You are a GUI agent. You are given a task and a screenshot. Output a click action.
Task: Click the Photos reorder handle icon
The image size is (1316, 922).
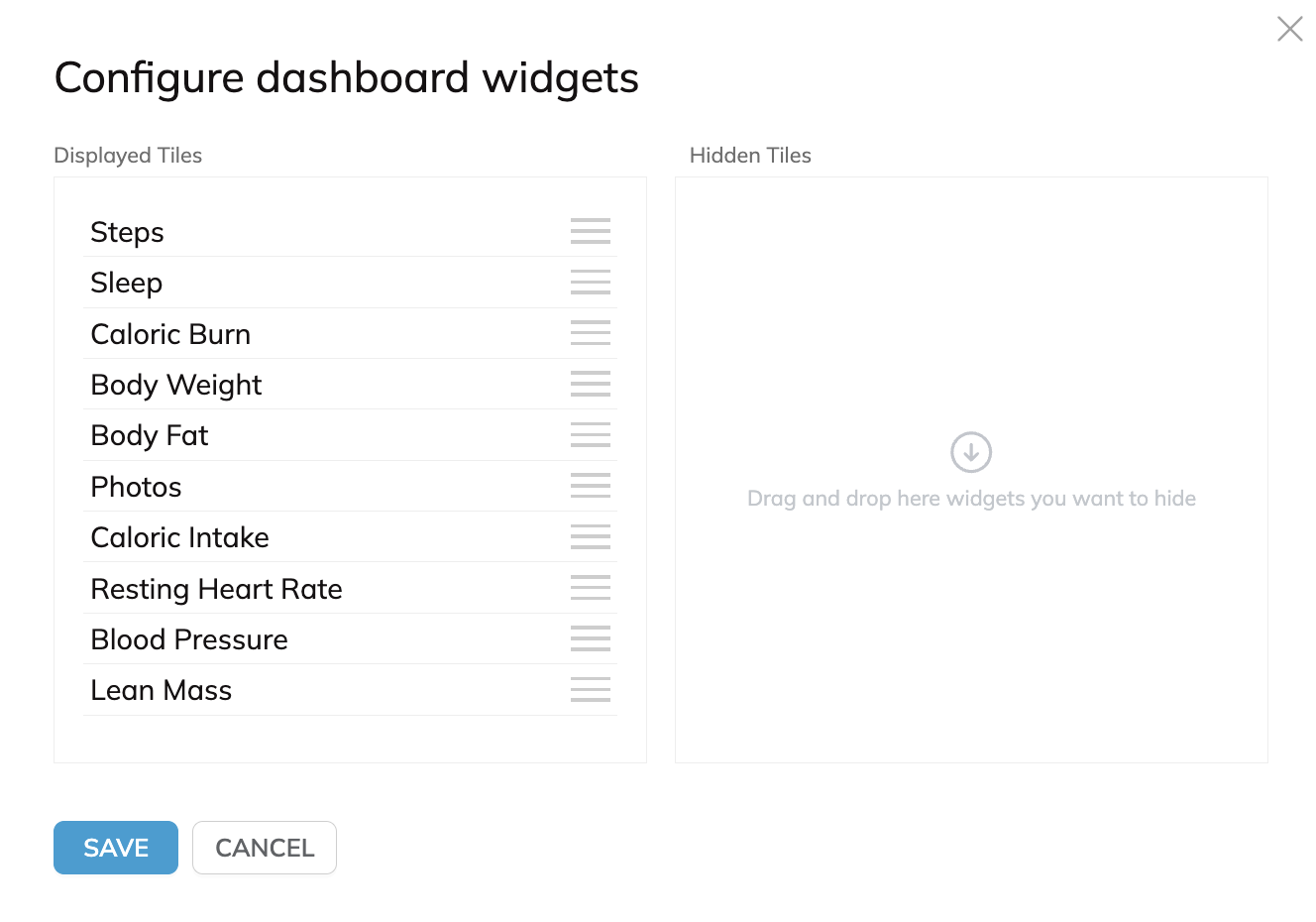[591, 486]
